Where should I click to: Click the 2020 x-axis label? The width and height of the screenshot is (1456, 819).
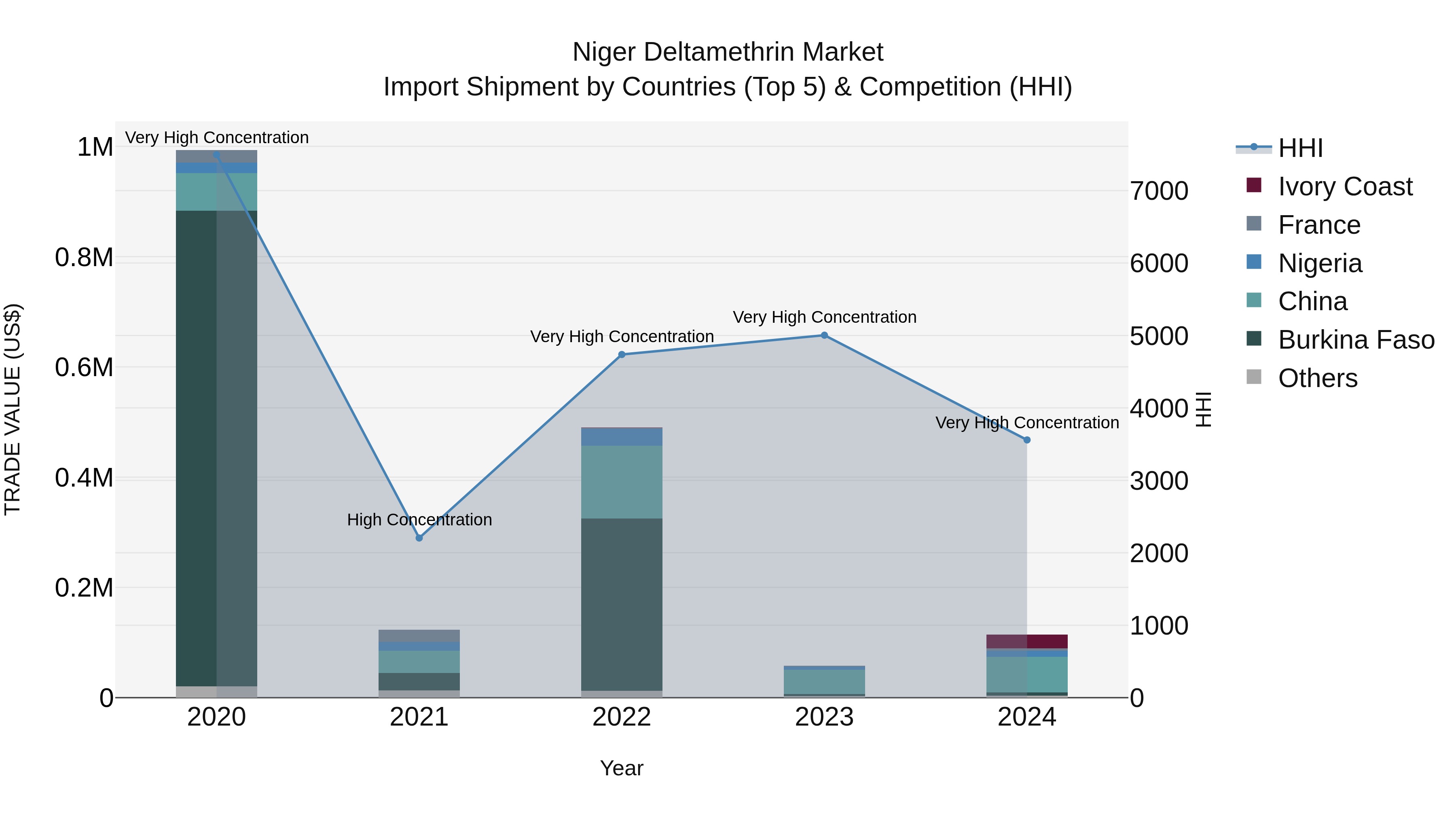[216, 717]
